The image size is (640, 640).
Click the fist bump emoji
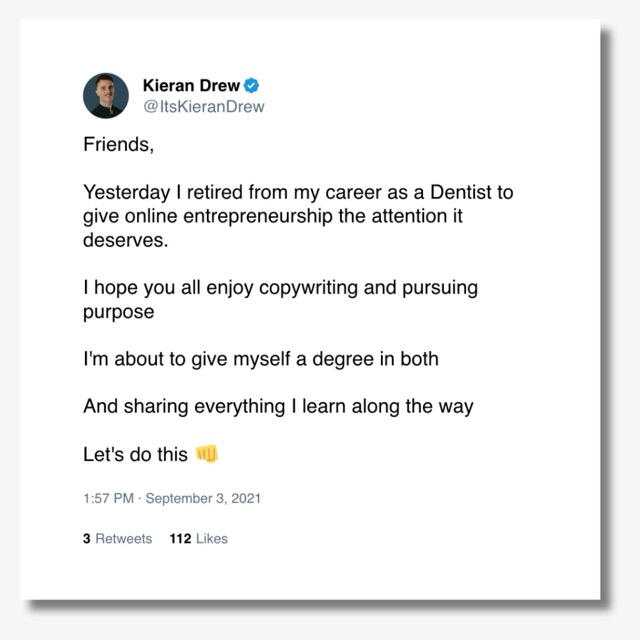pyautogui.click(x=208, y=454)
